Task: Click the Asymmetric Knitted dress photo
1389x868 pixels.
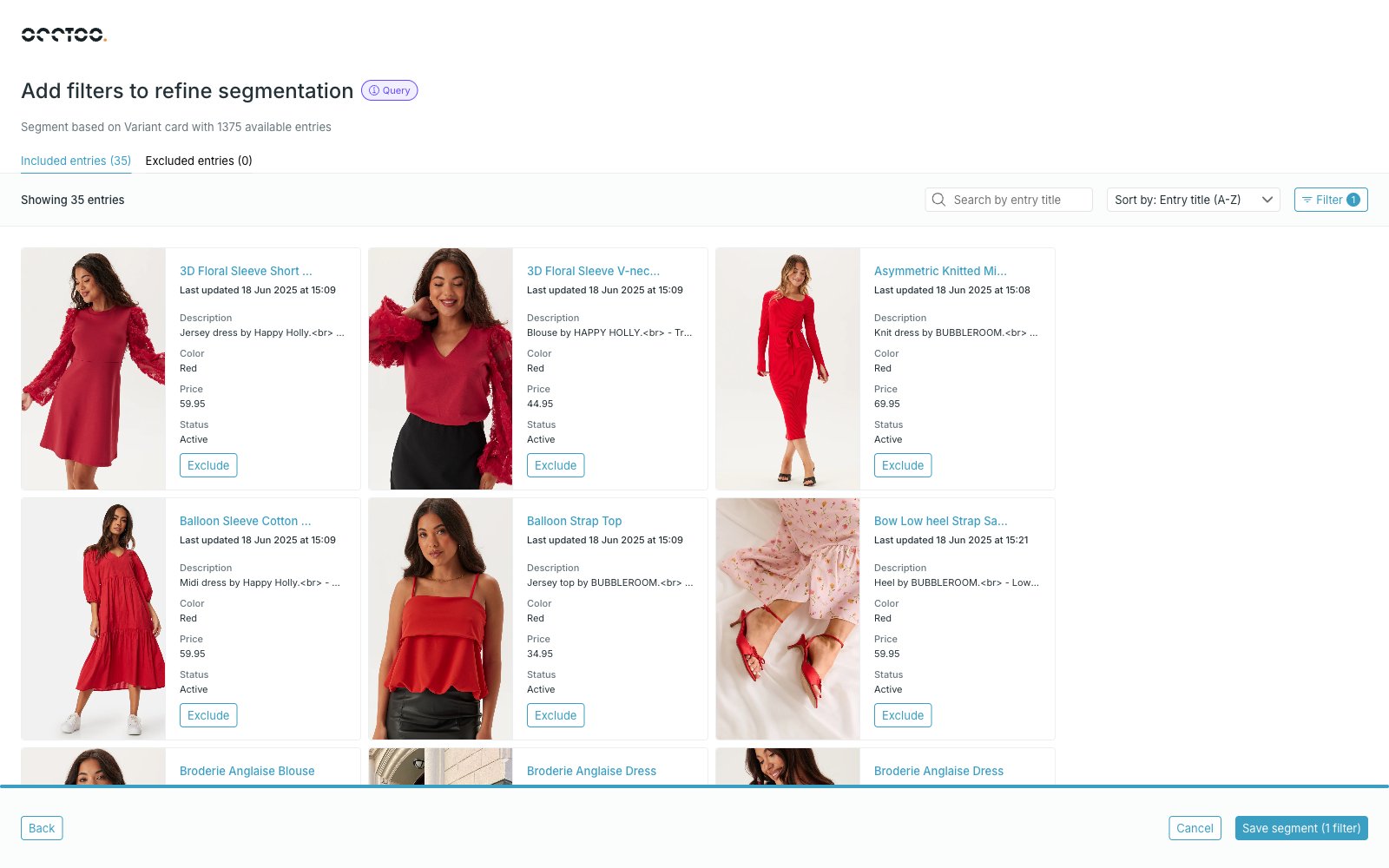Action: tap(788, 369)
